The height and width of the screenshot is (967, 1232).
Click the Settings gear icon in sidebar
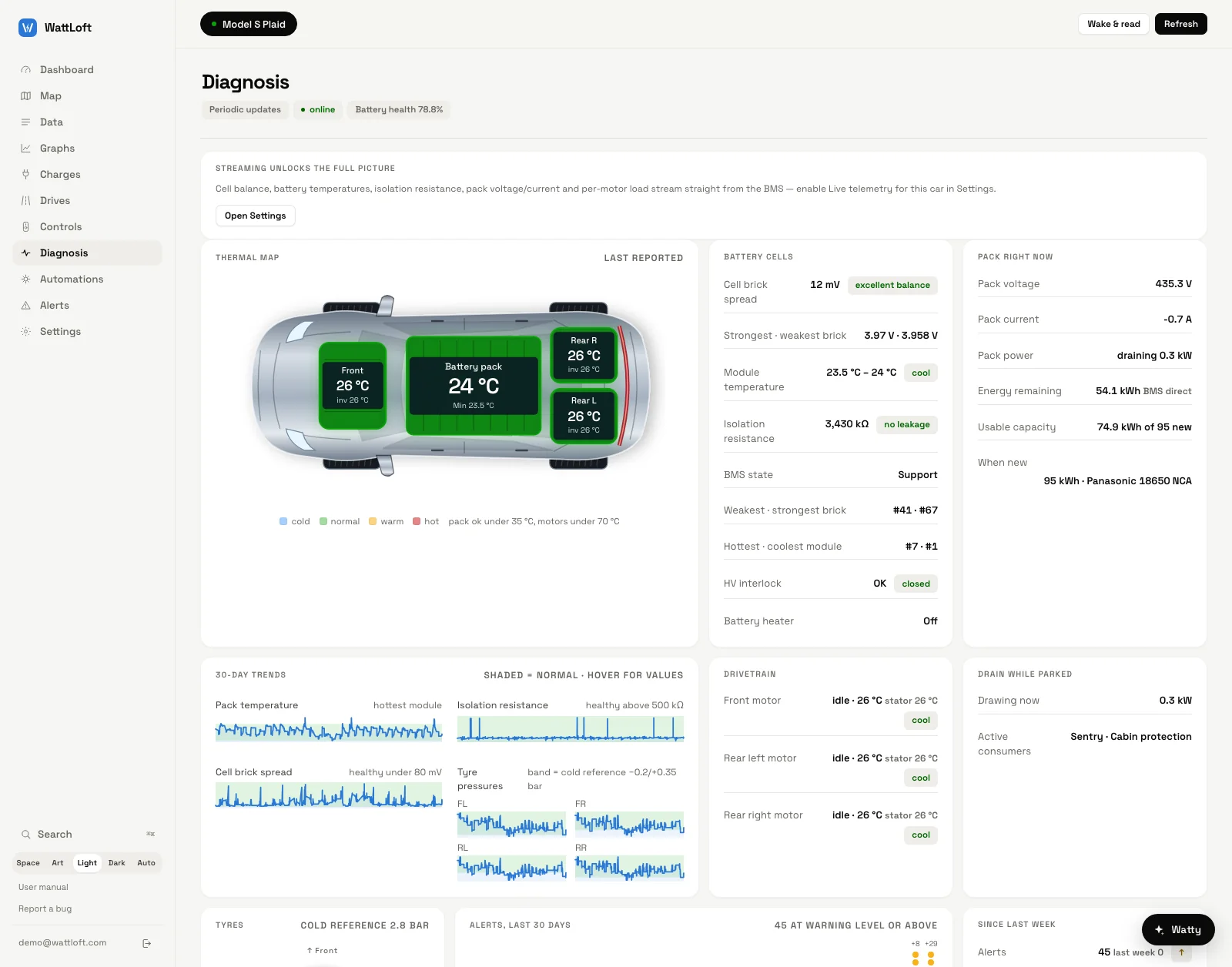pyautogui.click(x=25, y=332)
